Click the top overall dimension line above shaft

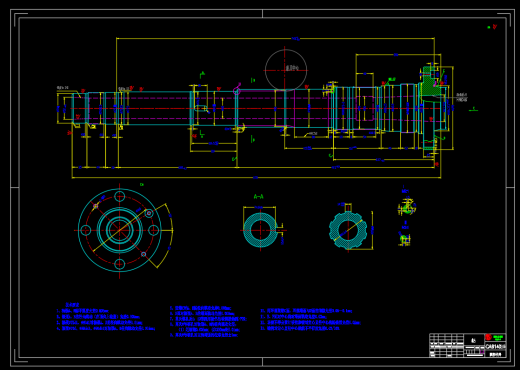click(x=275, y=39)
